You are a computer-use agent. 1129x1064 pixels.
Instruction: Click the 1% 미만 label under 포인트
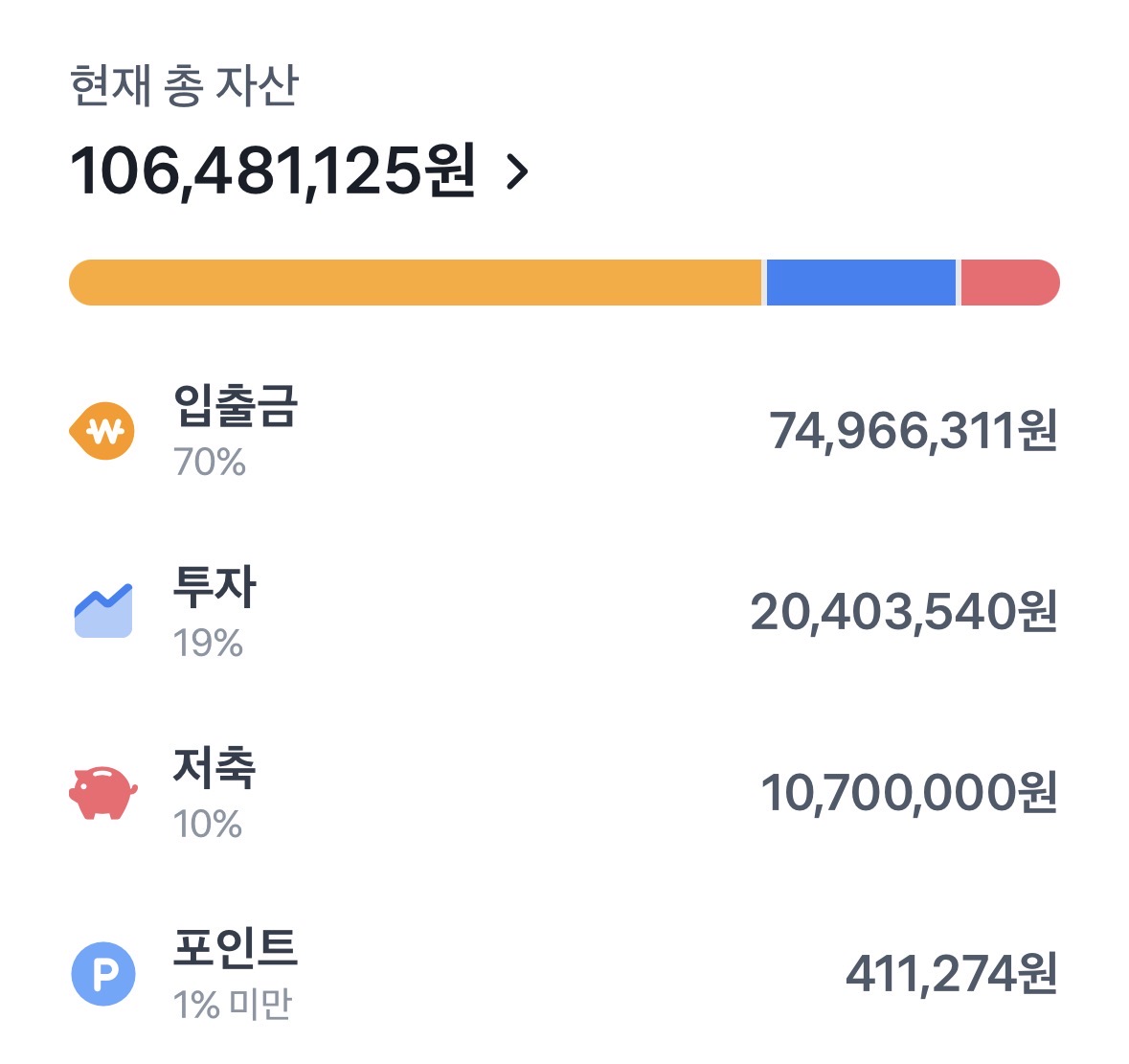click(232, 1005)
